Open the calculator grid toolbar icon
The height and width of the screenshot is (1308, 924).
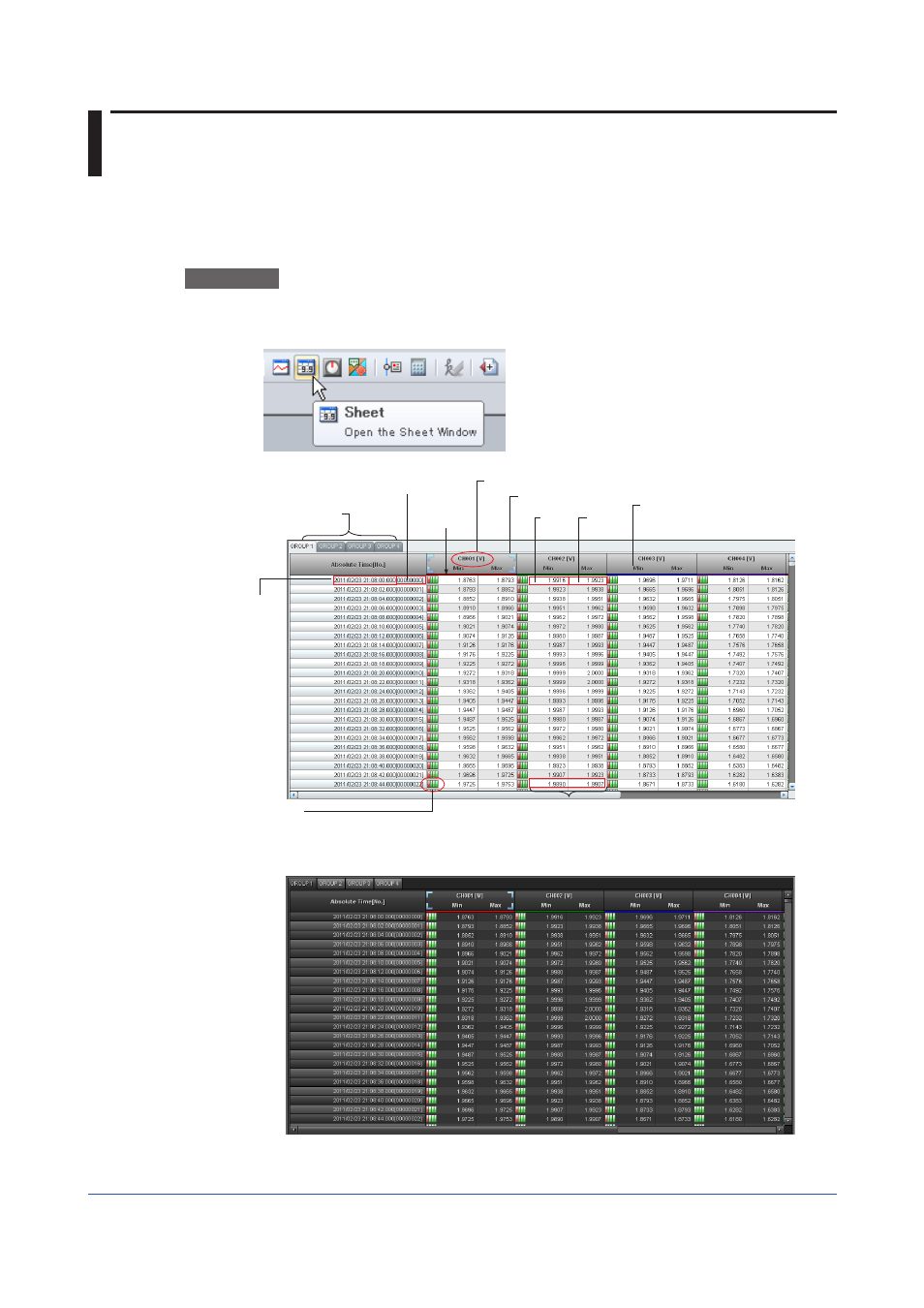(418, 367)
